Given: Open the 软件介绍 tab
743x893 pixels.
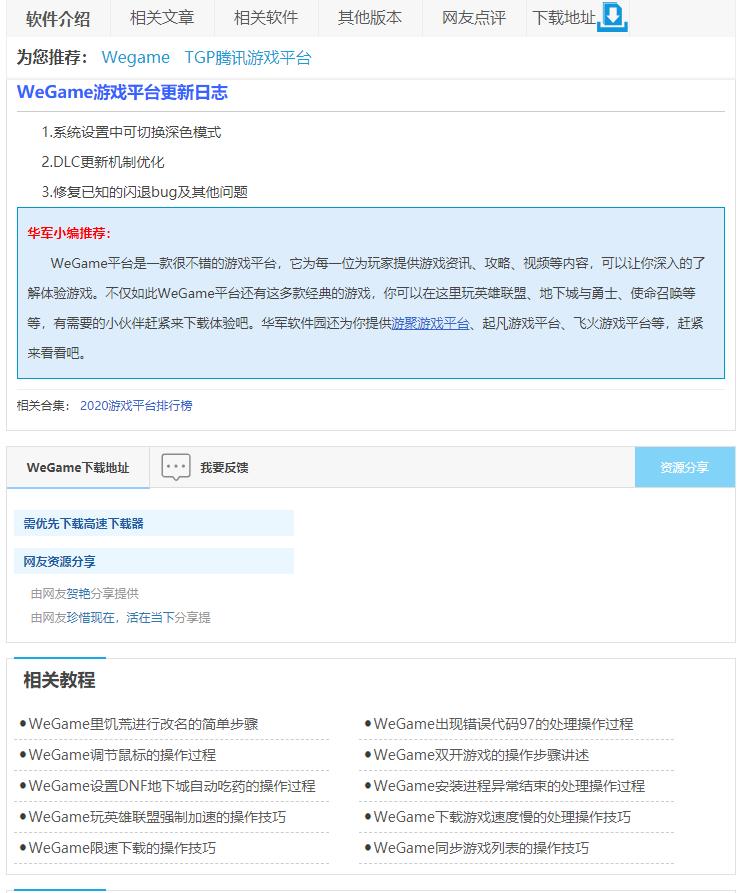Looking at the screenshot, I should click(58, 19).
